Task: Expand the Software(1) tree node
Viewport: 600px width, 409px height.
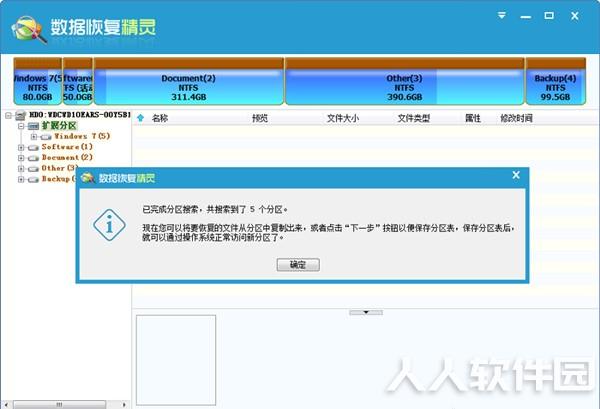Action: (21, 147)
